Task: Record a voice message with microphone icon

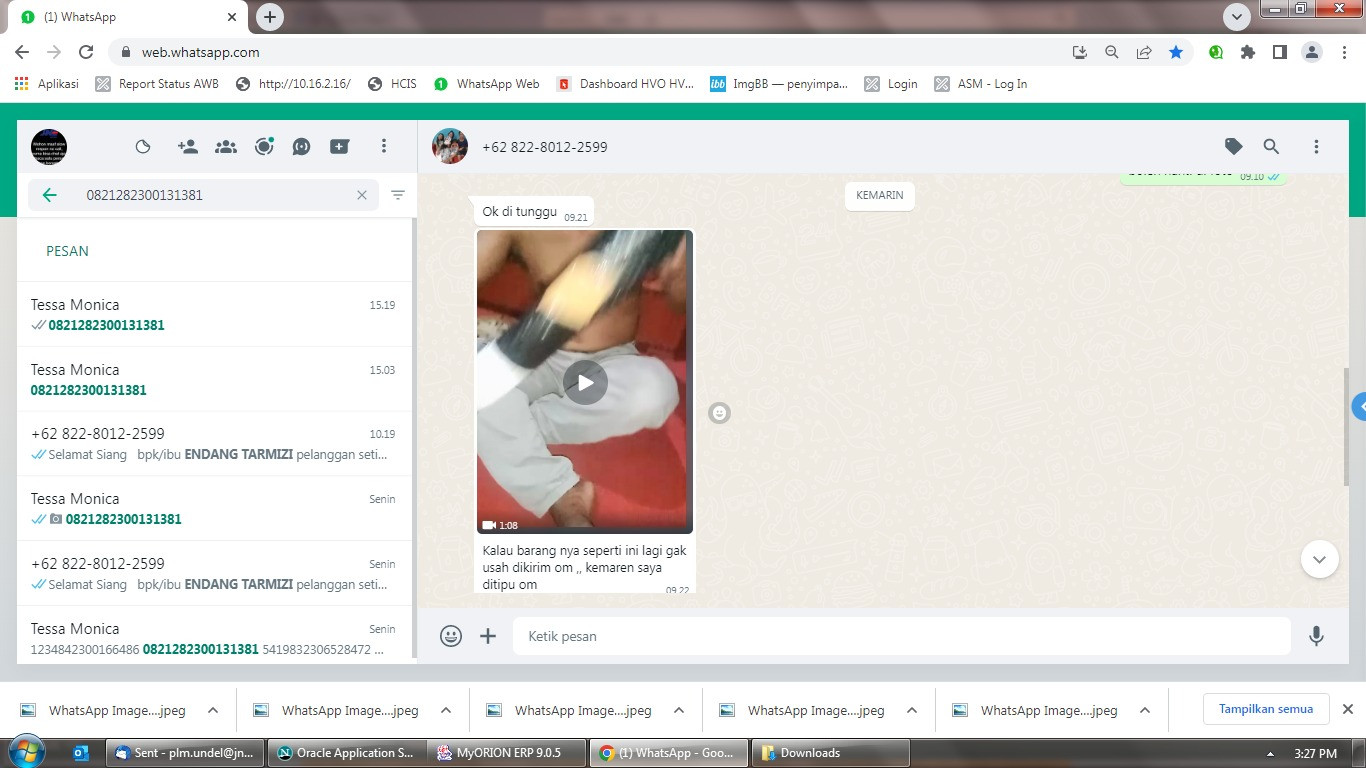Action: [x=1316, y=636]
